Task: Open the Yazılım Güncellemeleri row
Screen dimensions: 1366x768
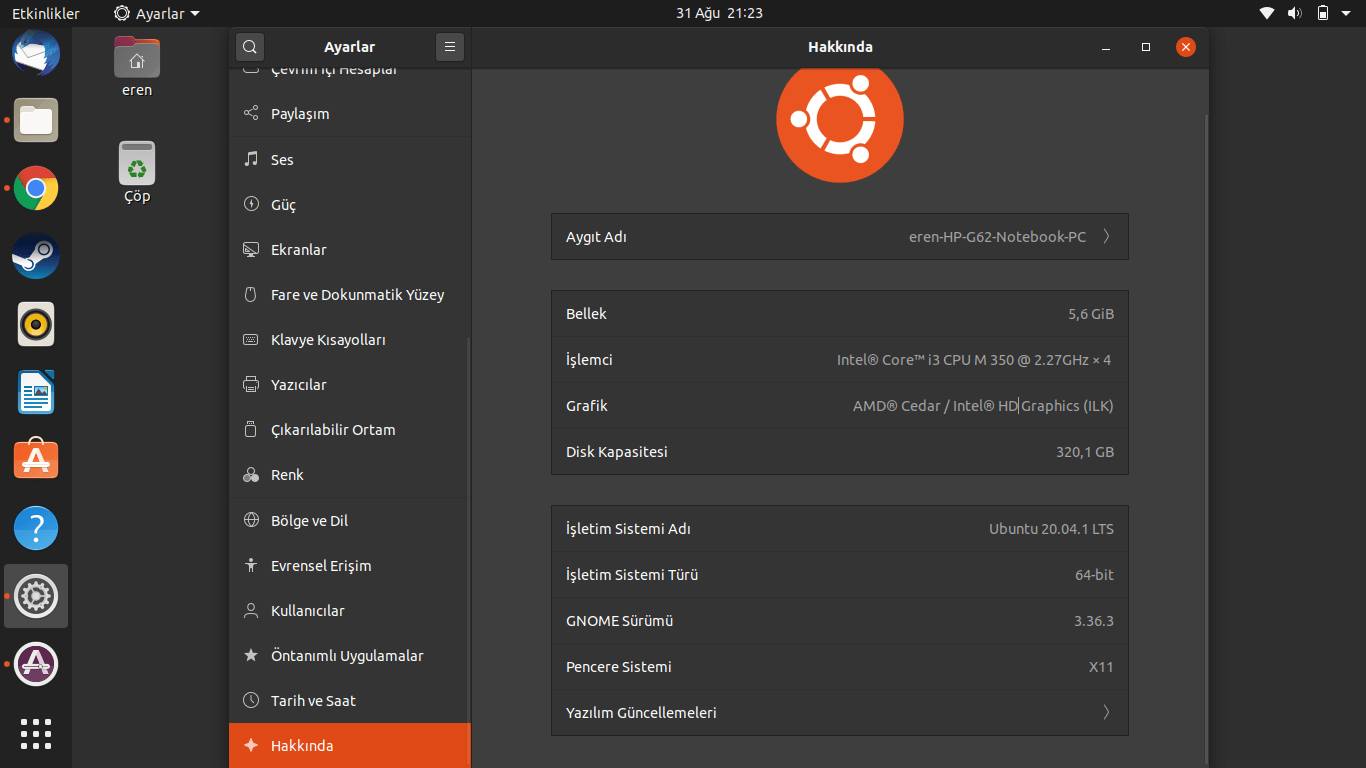Action: (x=840, y=713)
